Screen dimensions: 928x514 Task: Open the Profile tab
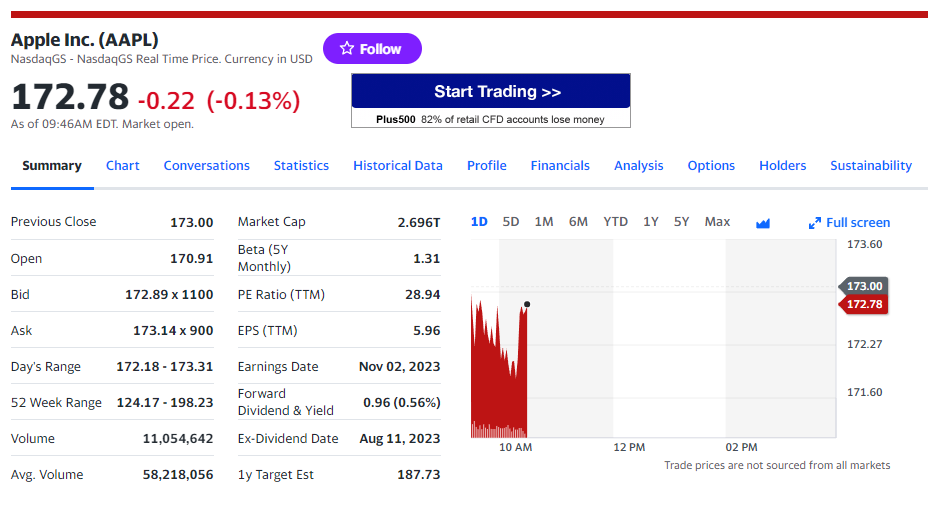click(486, 166)
